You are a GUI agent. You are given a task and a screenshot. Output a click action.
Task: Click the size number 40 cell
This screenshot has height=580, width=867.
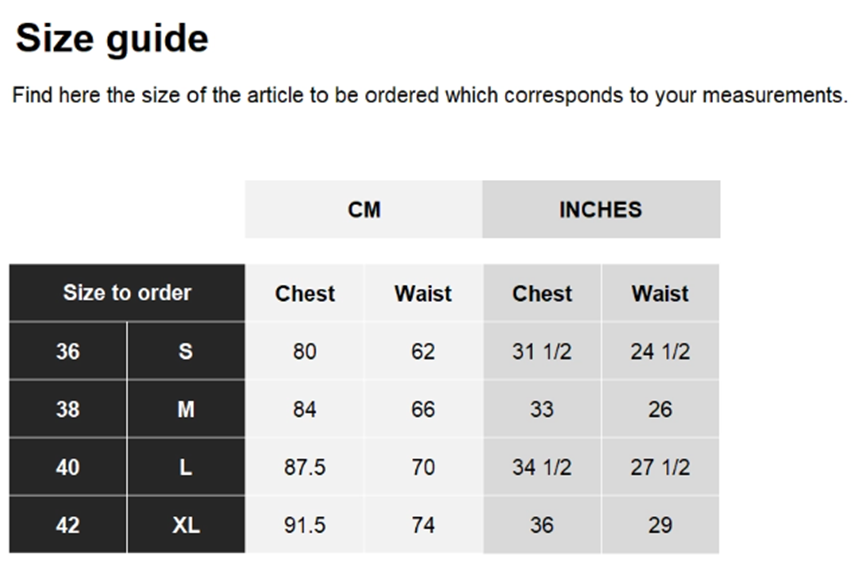[68, 467]
